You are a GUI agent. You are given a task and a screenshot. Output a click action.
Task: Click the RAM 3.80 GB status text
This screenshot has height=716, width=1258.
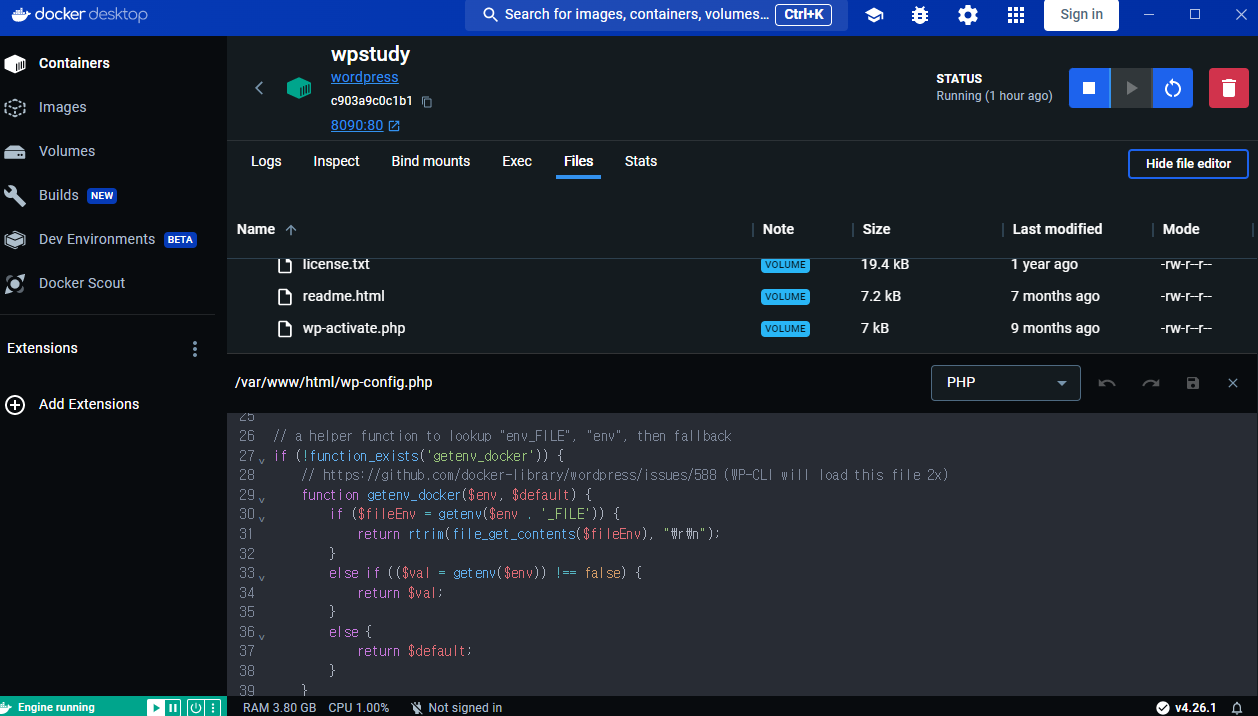tap(279, 707)
